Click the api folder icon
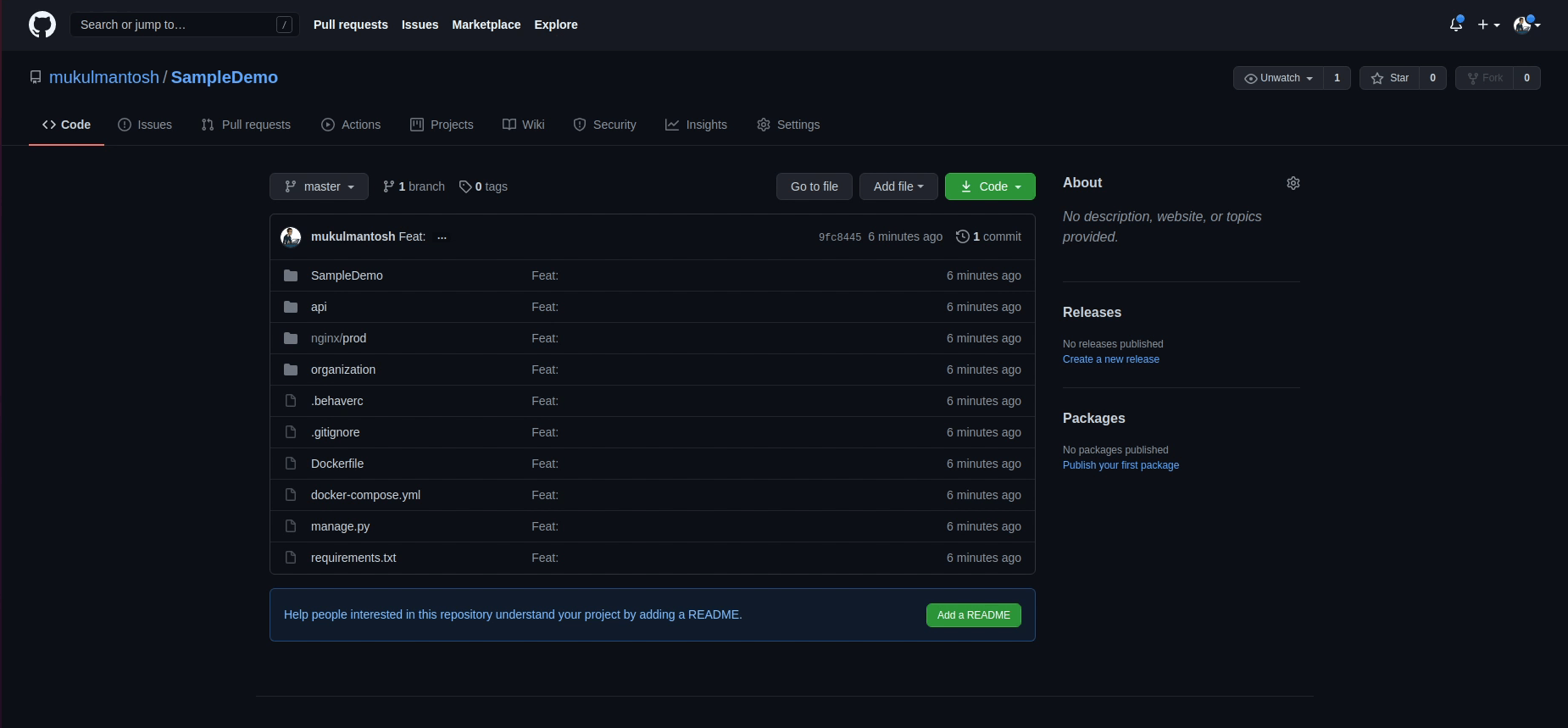The width and height of the screenshot is (1568, 728). (x=291, y=307)
